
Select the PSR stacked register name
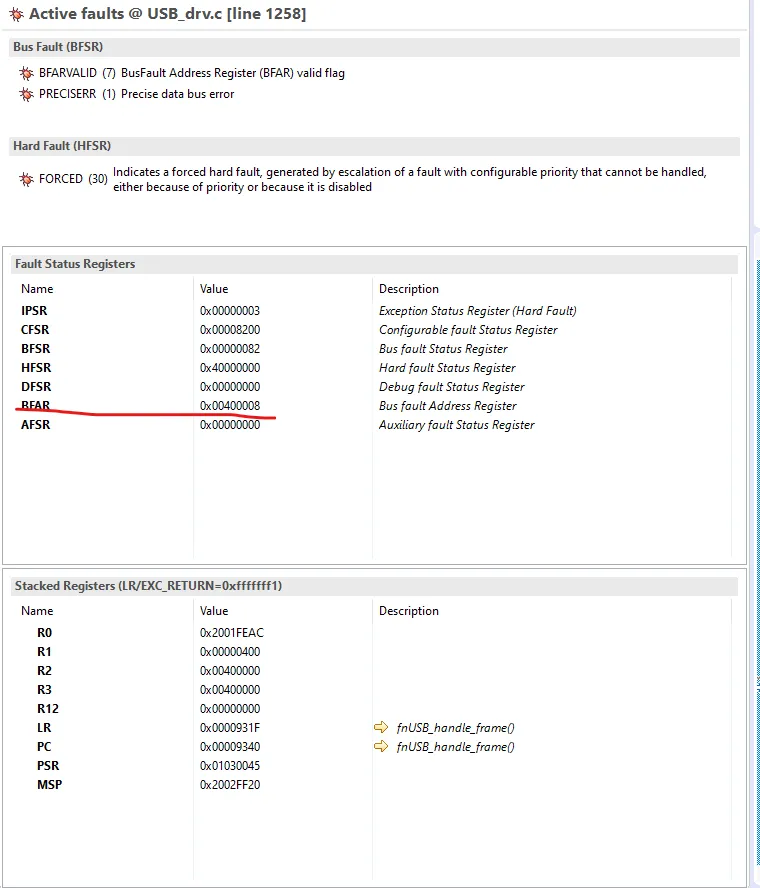(48, 766)
